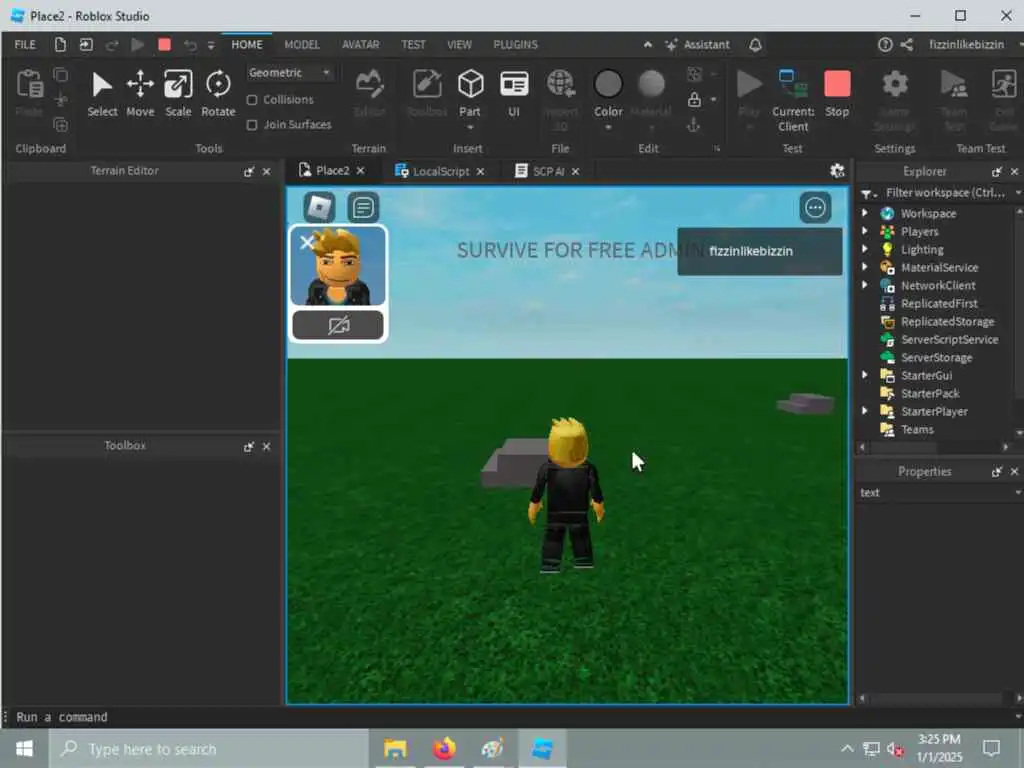This screenshot has height=768, width=1024.
Task: Close the Terrain Editor panel
Action: (266, 171)
